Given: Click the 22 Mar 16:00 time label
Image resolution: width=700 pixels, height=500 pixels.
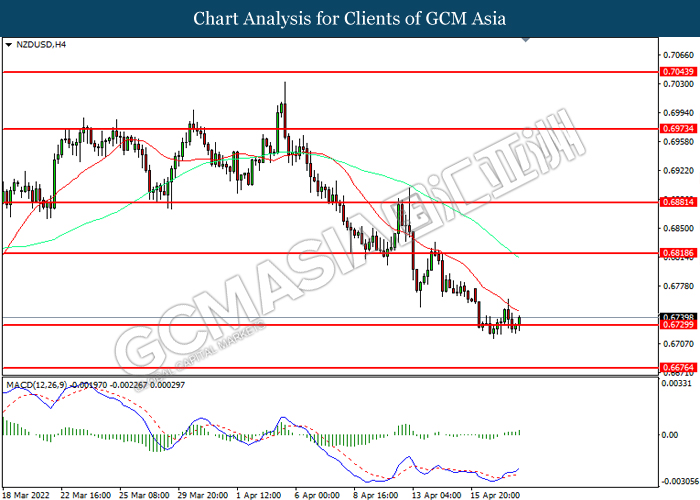Looking at the screenshot, I should (86, 496).
